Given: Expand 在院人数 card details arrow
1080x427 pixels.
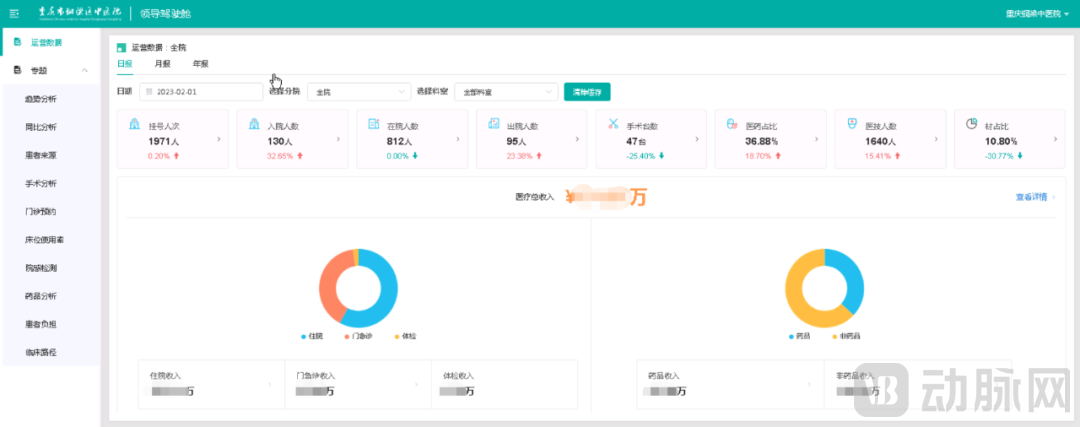Looking at the screenshot, I should pos(458,139).
